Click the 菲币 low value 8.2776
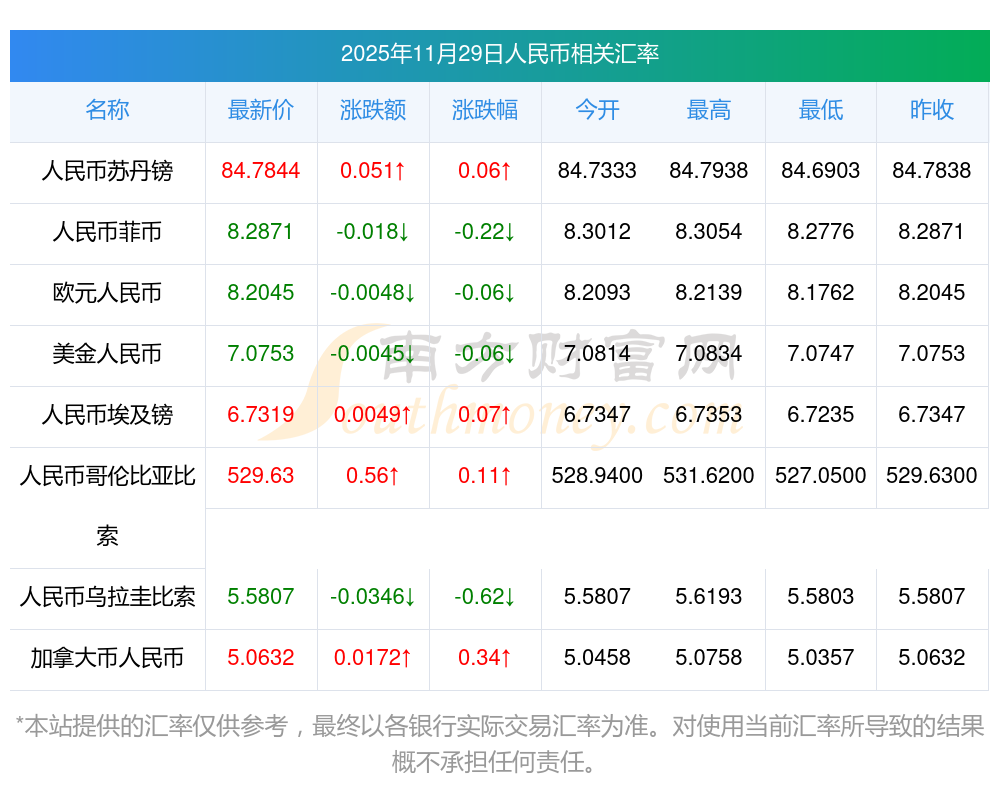1000x793 pixels. [x=821, y=231]
